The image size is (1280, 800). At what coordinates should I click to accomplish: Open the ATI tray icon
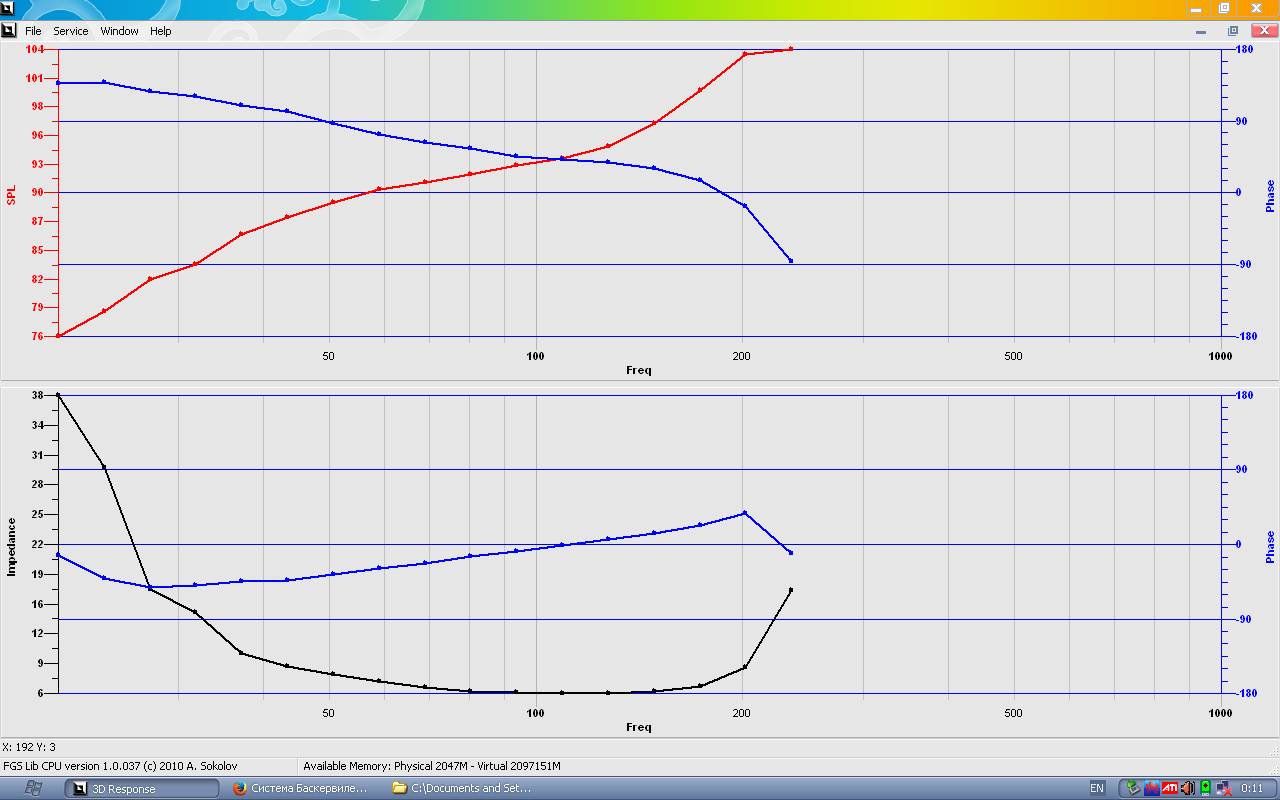pos(1169,788)
